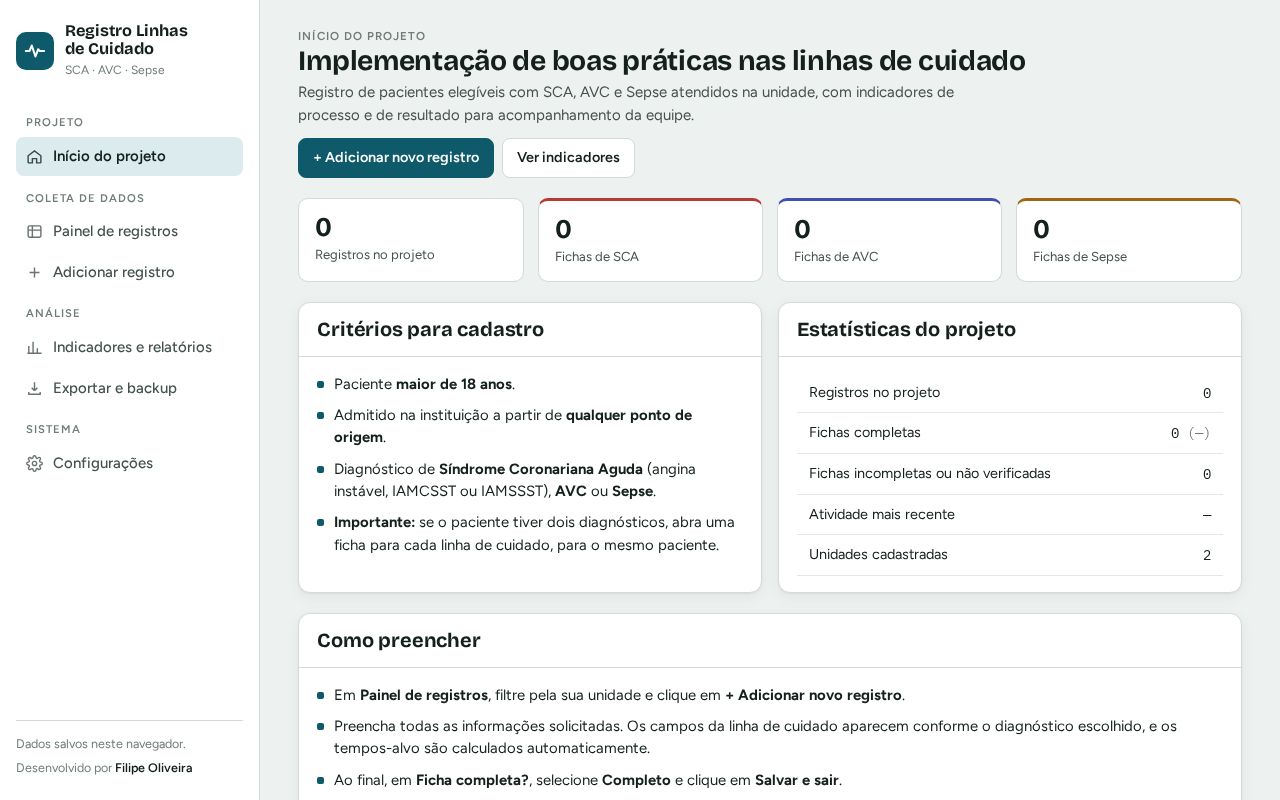Click the Como preencher heading
This screenshot has width=1280, height=800.
pyautogui.click(x=399, y=641)
